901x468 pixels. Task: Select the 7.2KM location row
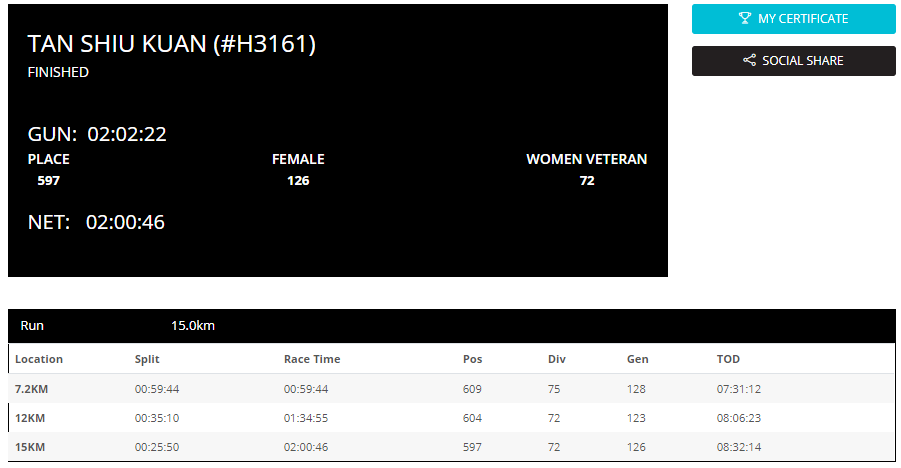(452, 389)
